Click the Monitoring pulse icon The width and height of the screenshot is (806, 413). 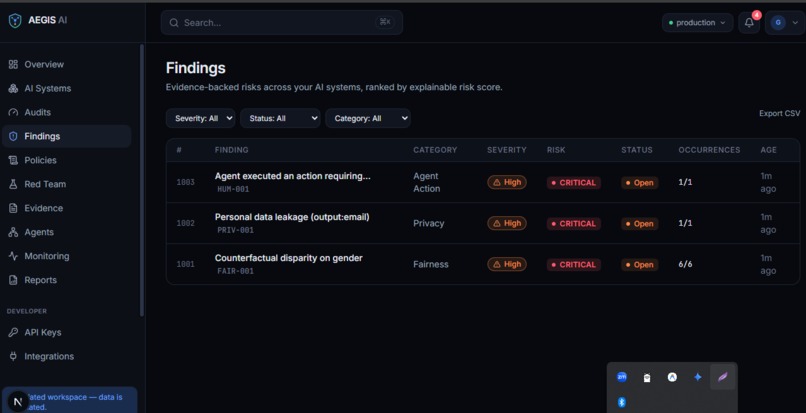(x=13, y=256)
